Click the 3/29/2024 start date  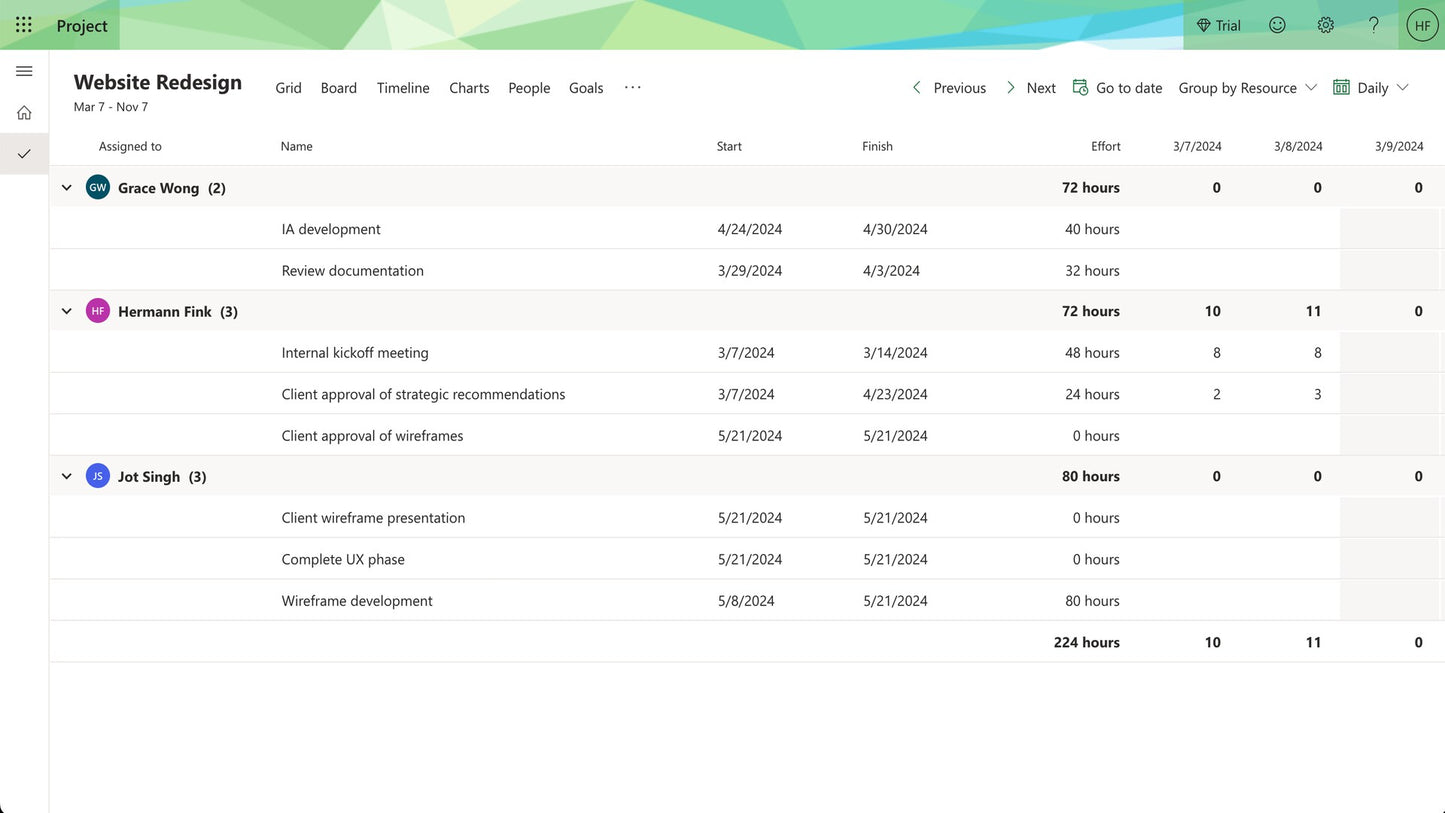point(750,270)
